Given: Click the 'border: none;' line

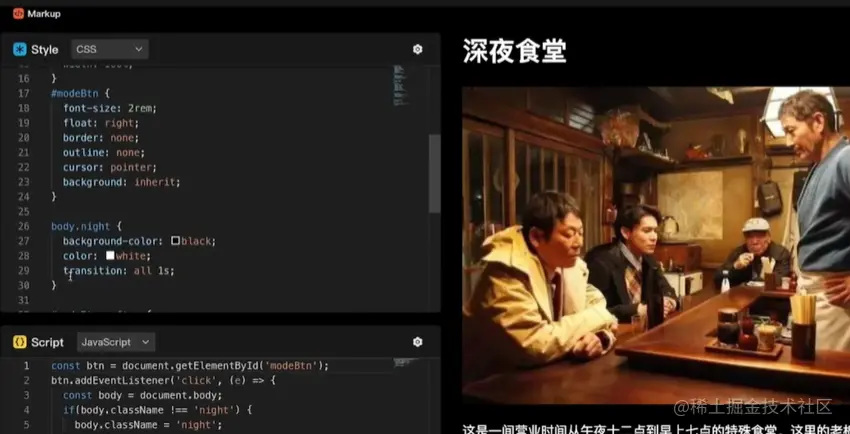Looking at the screenshot, I should (101, 138).
